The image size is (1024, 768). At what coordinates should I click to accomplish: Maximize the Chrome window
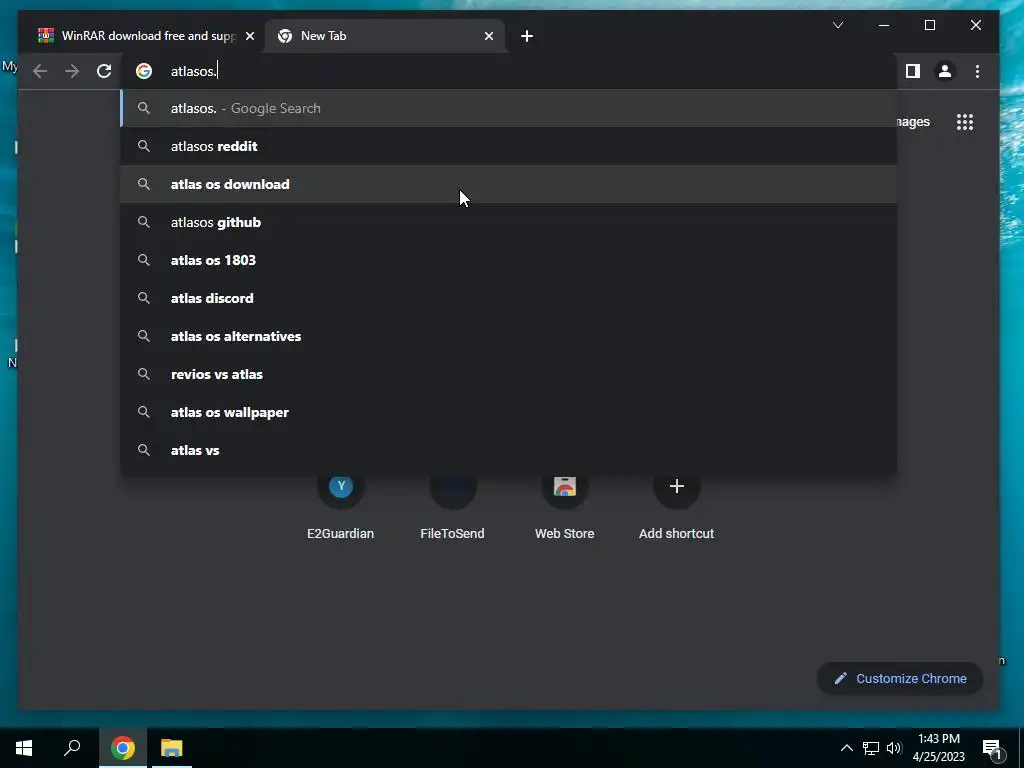pos(930,25)
